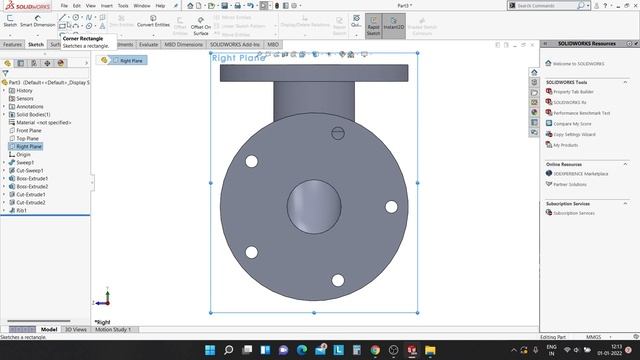This screenshot has height=360, width=640.
Task: Switch to the Features tab
Action: pos(12,44)
